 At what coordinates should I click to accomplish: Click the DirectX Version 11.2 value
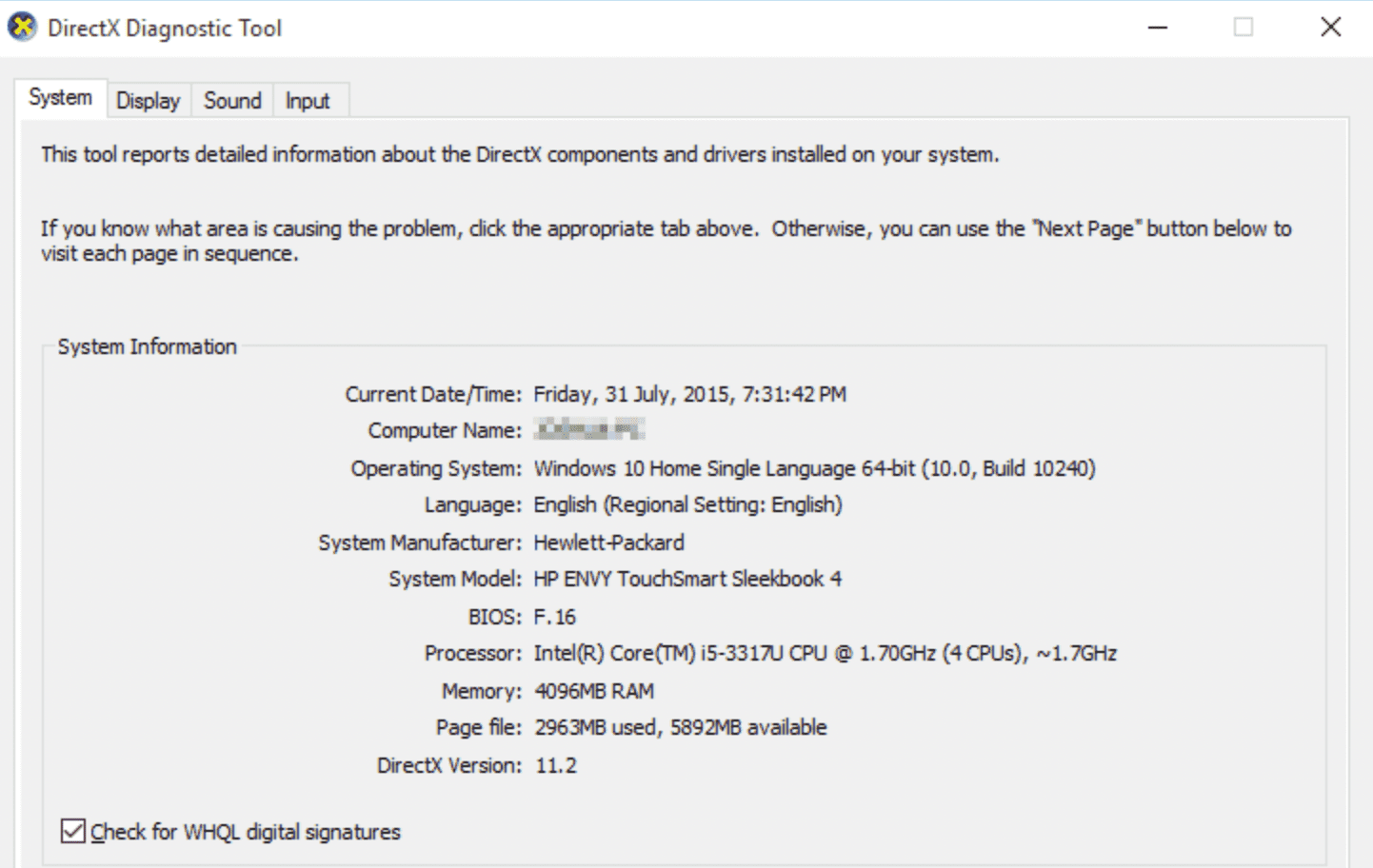click(x=556, y=765)
